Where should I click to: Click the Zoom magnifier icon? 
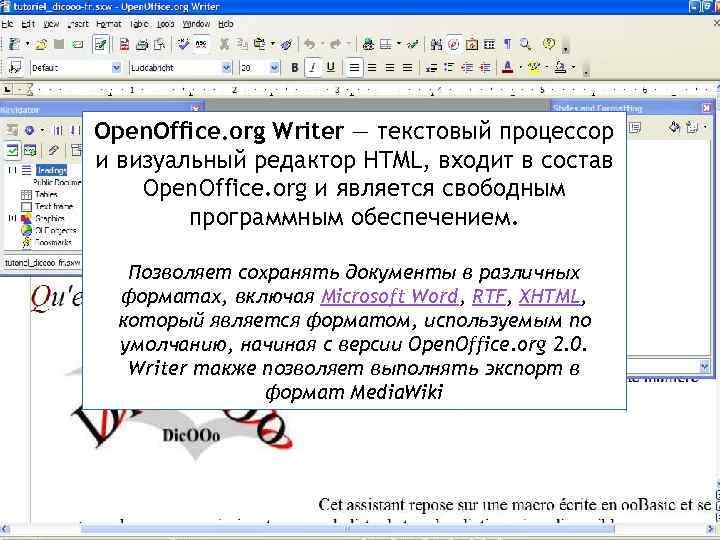point(525,45)
